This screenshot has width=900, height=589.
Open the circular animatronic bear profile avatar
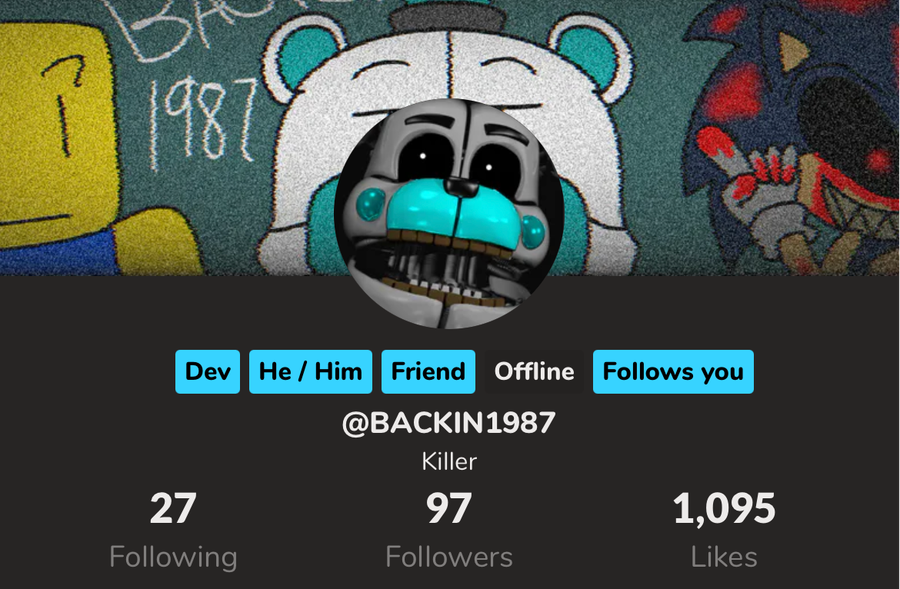[x=449, y=214]
